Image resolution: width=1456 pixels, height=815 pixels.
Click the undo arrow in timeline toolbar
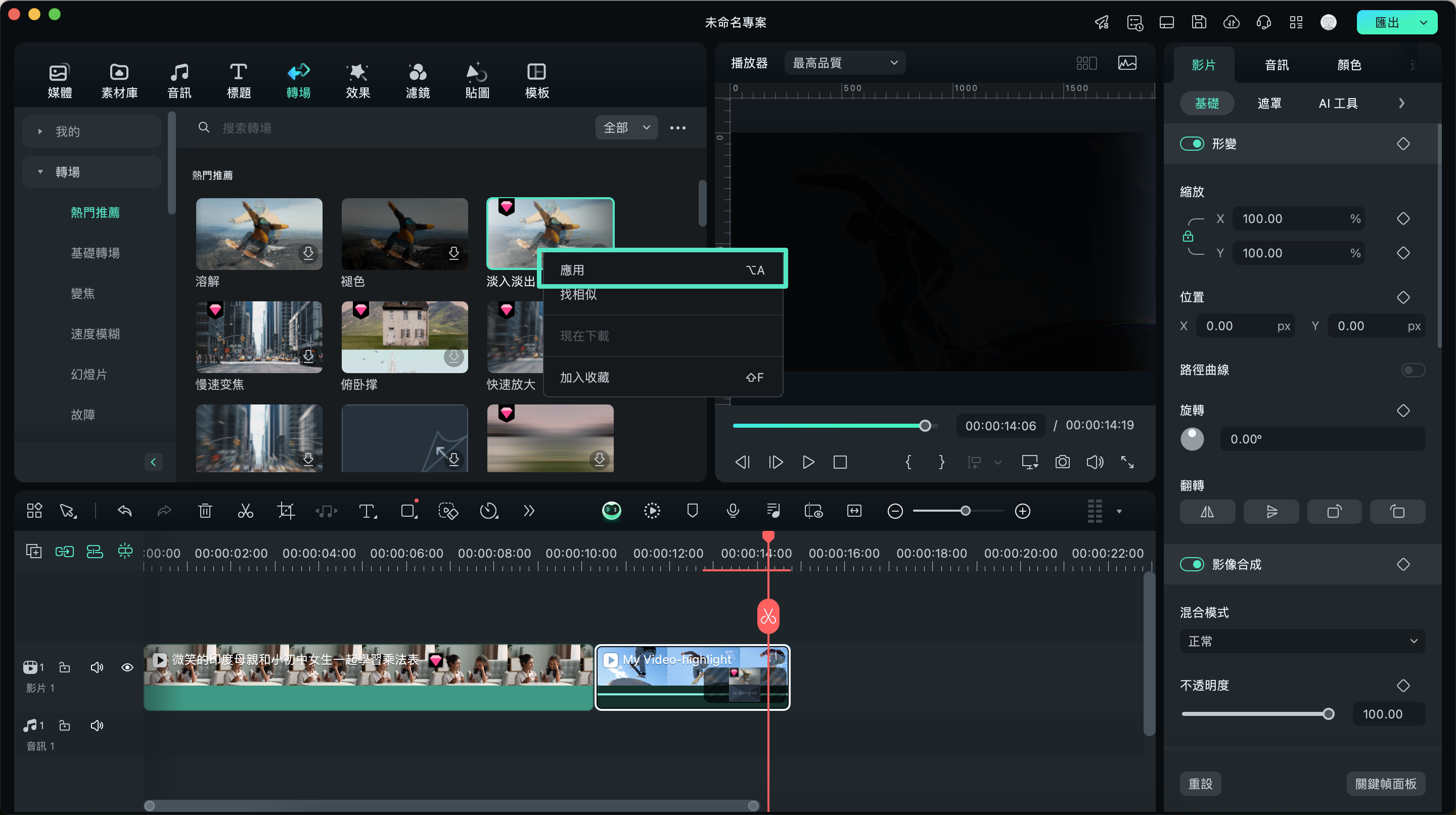(124, 512)
